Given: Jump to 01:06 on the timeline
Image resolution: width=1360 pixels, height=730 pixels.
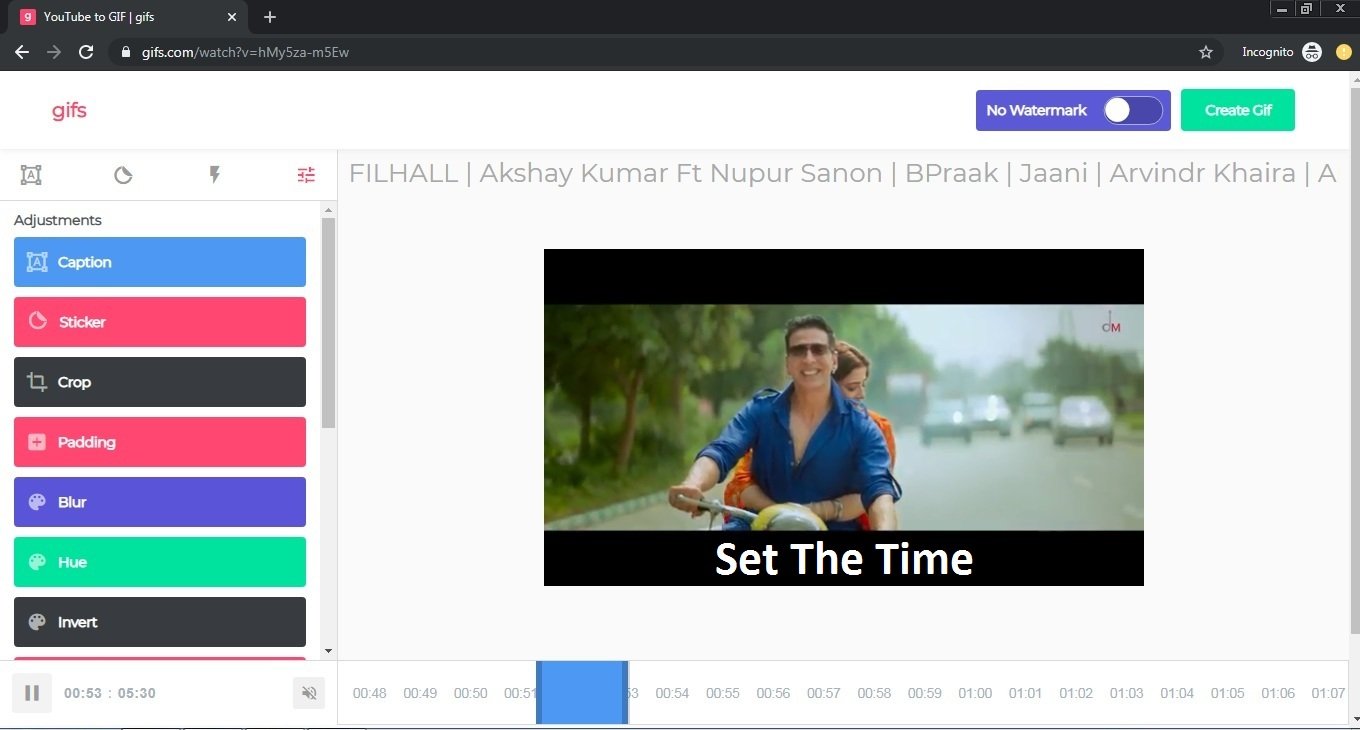Looking at the screenshot, I should pyautogui.click(x=1278, y=693).
